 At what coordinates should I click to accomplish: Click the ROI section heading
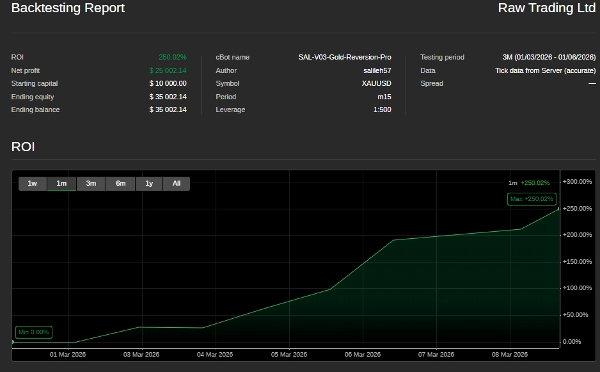click(x=23, y=147)
